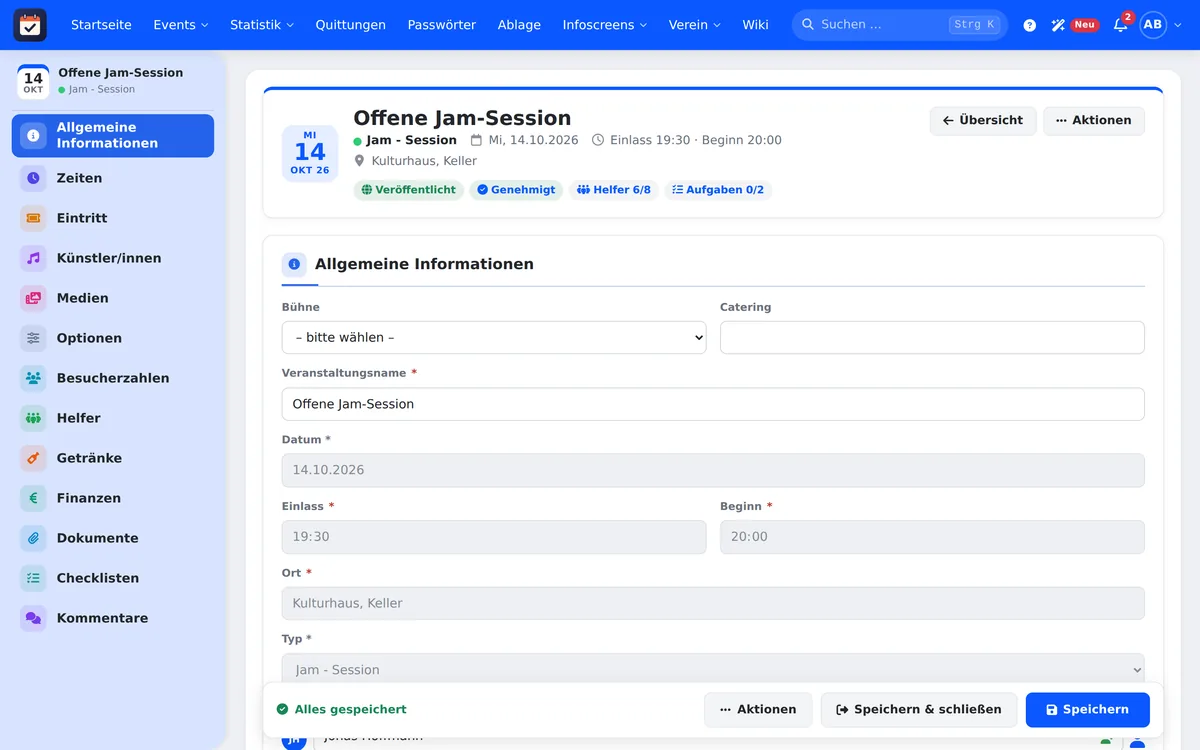This screenshot has width=1200, height=750.
Task: Go to Startseite
Action: pos(101,25)
